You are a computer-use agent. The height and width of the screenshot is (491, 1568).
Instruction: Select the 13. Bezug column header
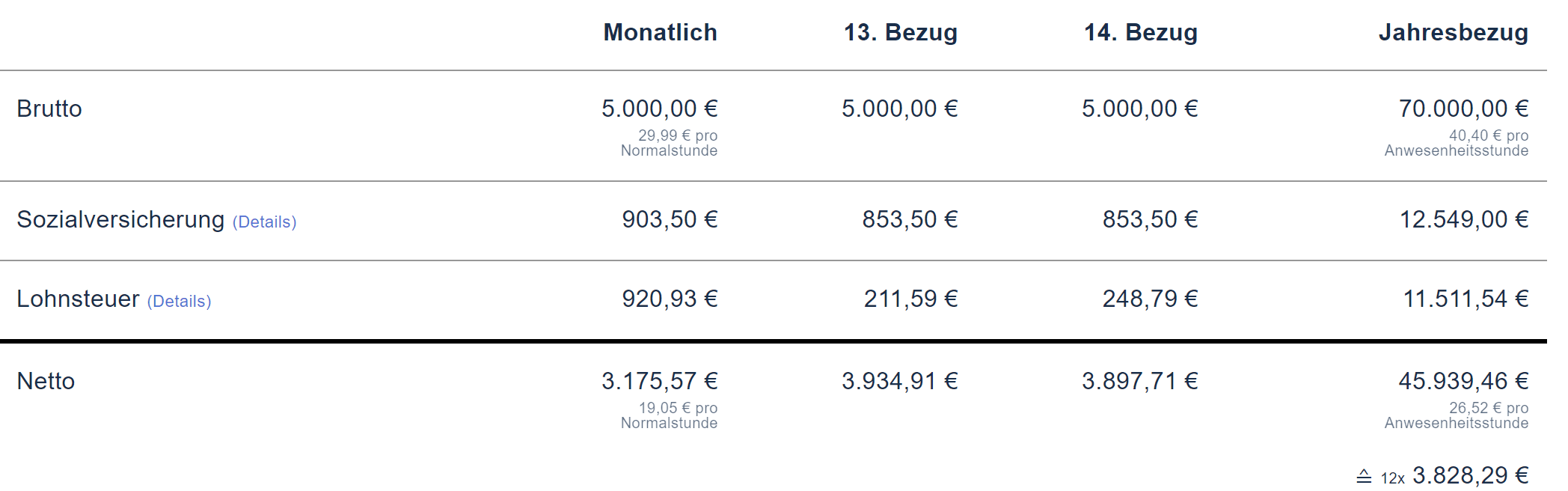[x=900, y=32]
